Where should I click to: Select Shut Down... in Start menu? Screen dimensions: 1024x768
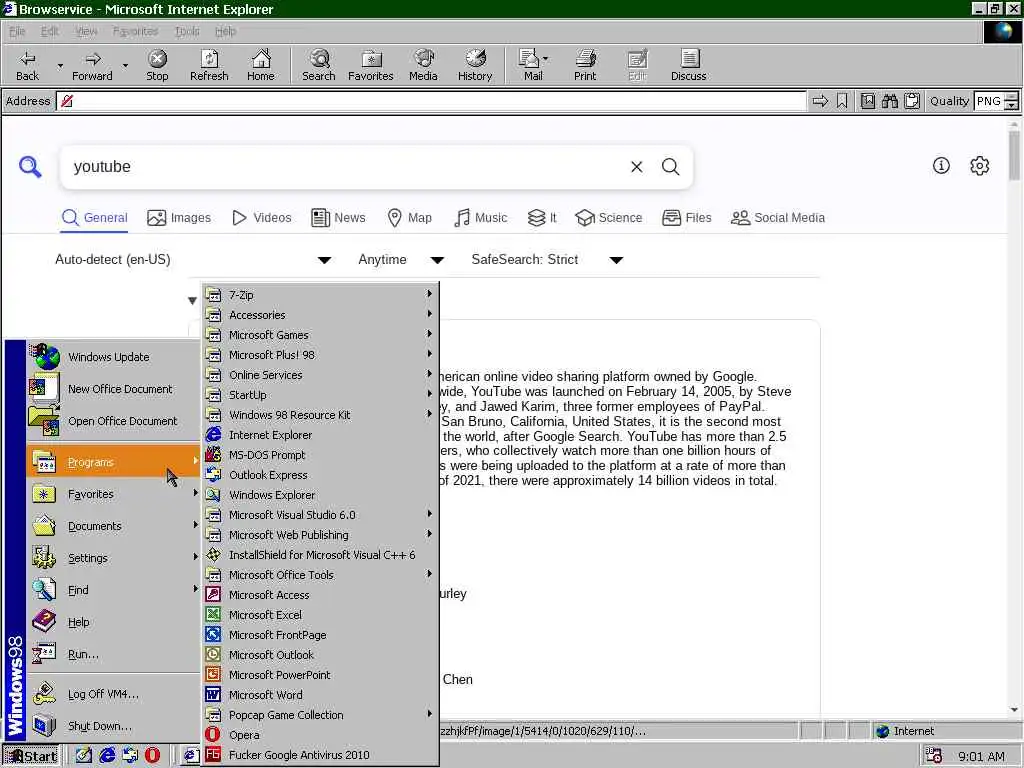[x=114, y=726]
